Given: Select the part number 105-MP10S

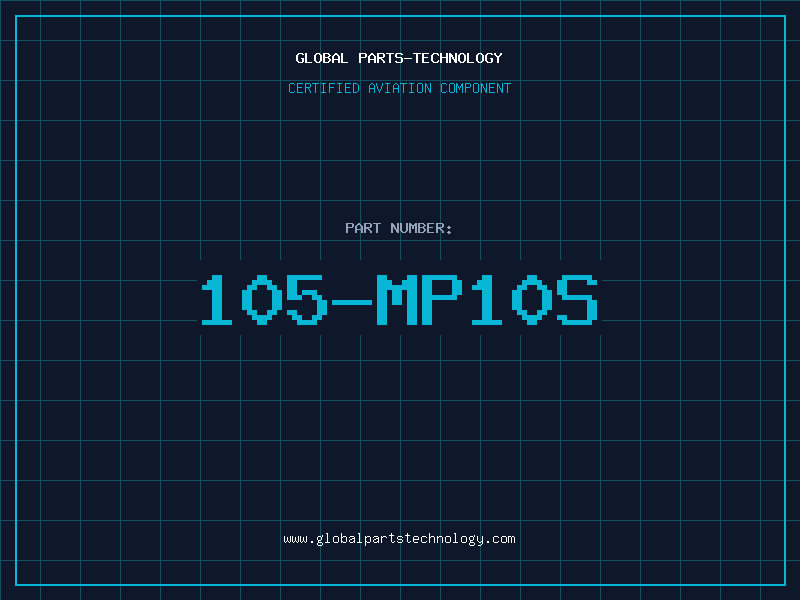Looking at the screenshot, I should (x=399, y=300).
